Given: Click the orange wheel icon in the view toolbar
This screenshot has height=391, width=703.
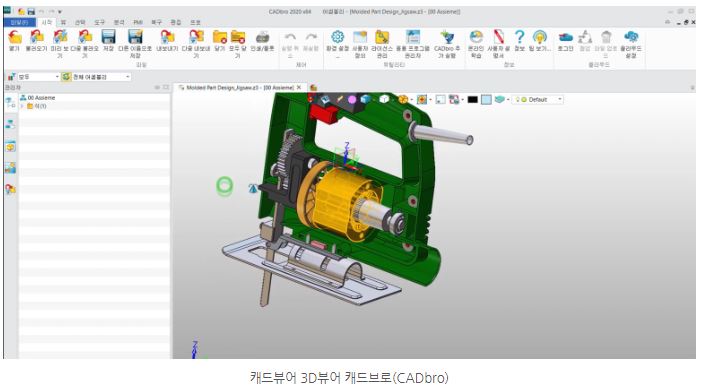Looking at the screenshot, I should point(403,99).
